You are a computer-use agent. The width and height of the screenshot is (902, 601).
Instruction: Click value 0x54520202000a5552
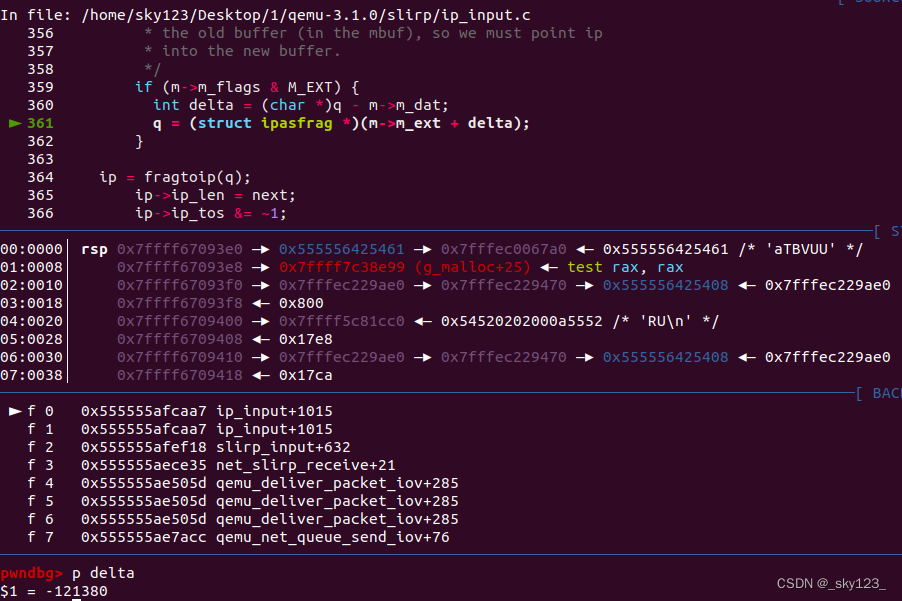(x=522, y=321)
